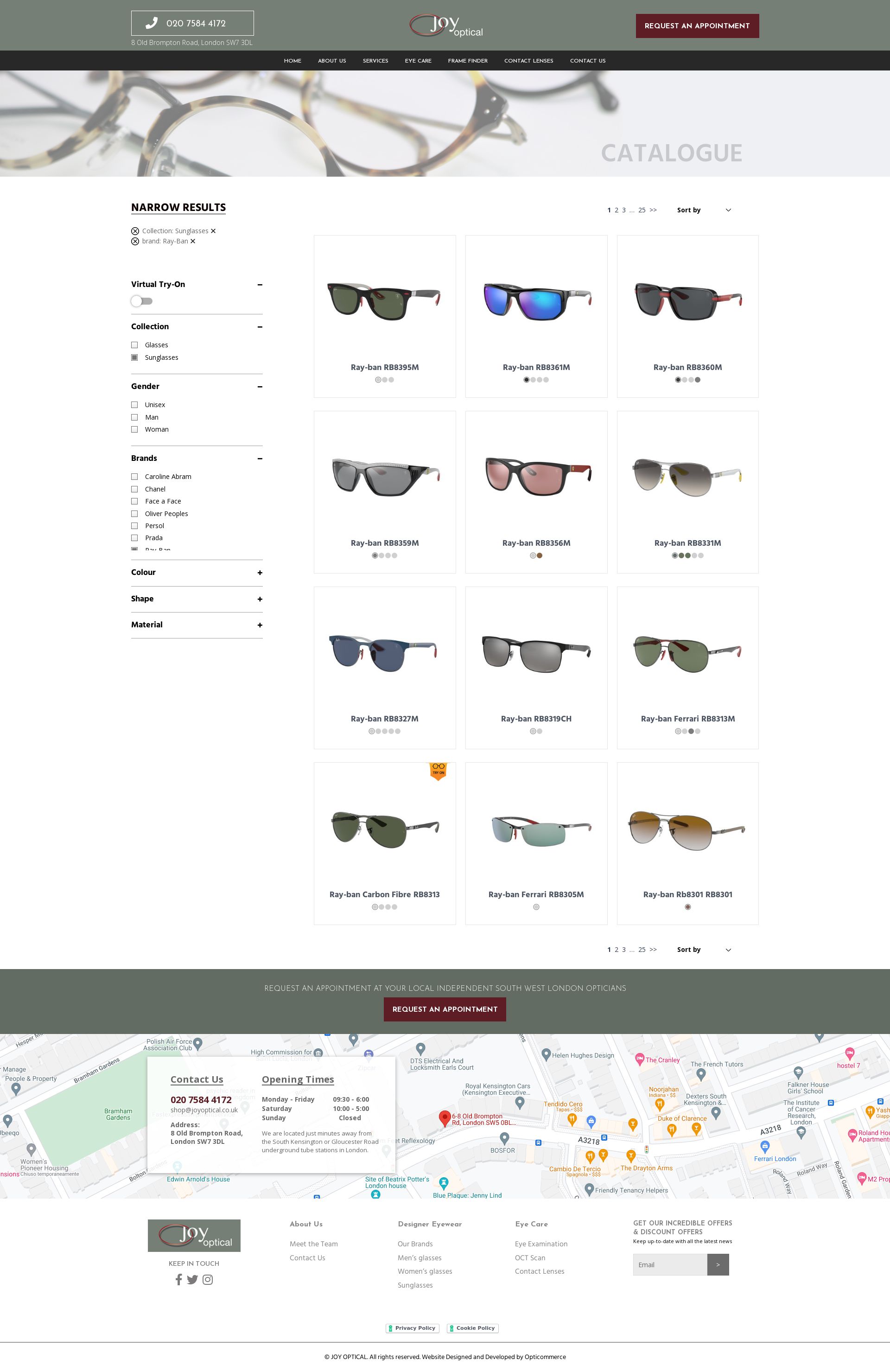Screen dimensions: 890x1372
Task: Open the ABOUT US menu item
Action: tap(332, 61)
